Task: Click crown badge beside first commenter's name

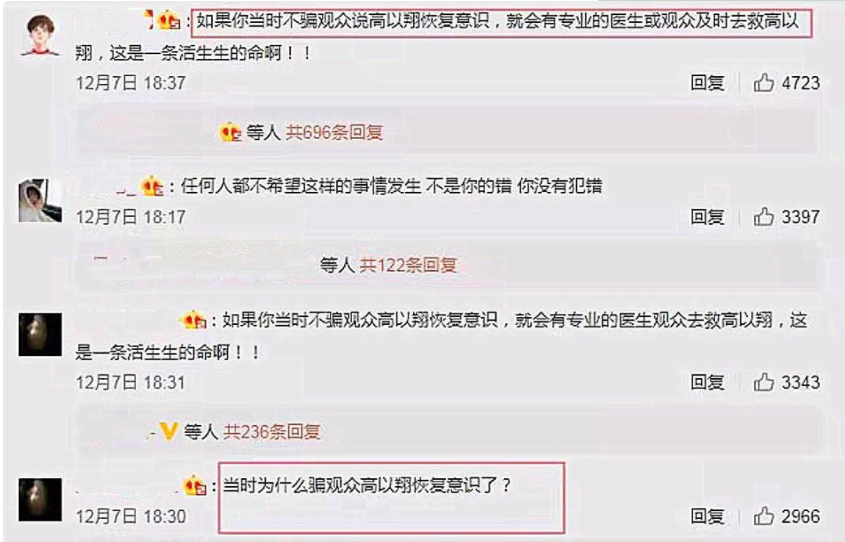Action: pyautogui.click(x=169, y=21)
